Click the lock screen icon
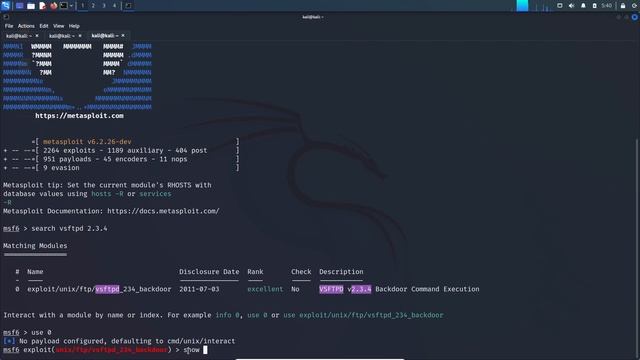Image resolution: width=640 pixels, height=360 pixels. (623, 6)
